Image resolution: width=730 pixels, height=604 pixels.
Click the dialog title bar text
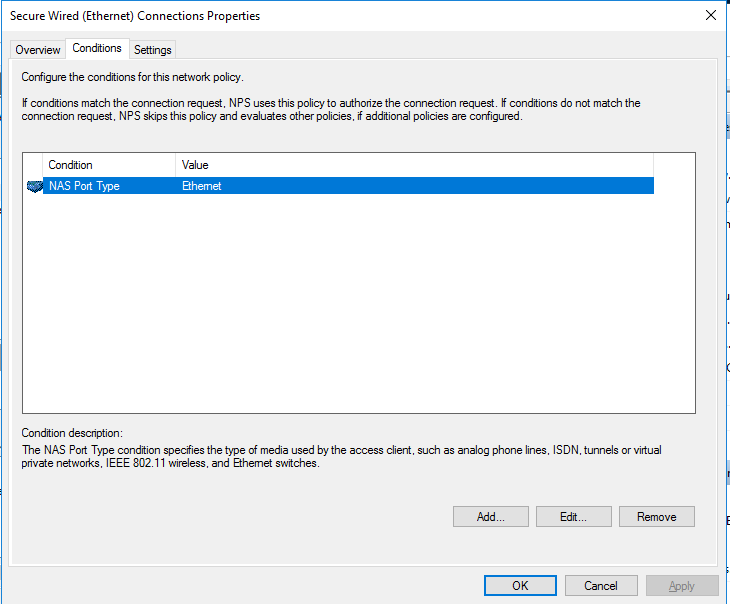click(x=135, y=16)
